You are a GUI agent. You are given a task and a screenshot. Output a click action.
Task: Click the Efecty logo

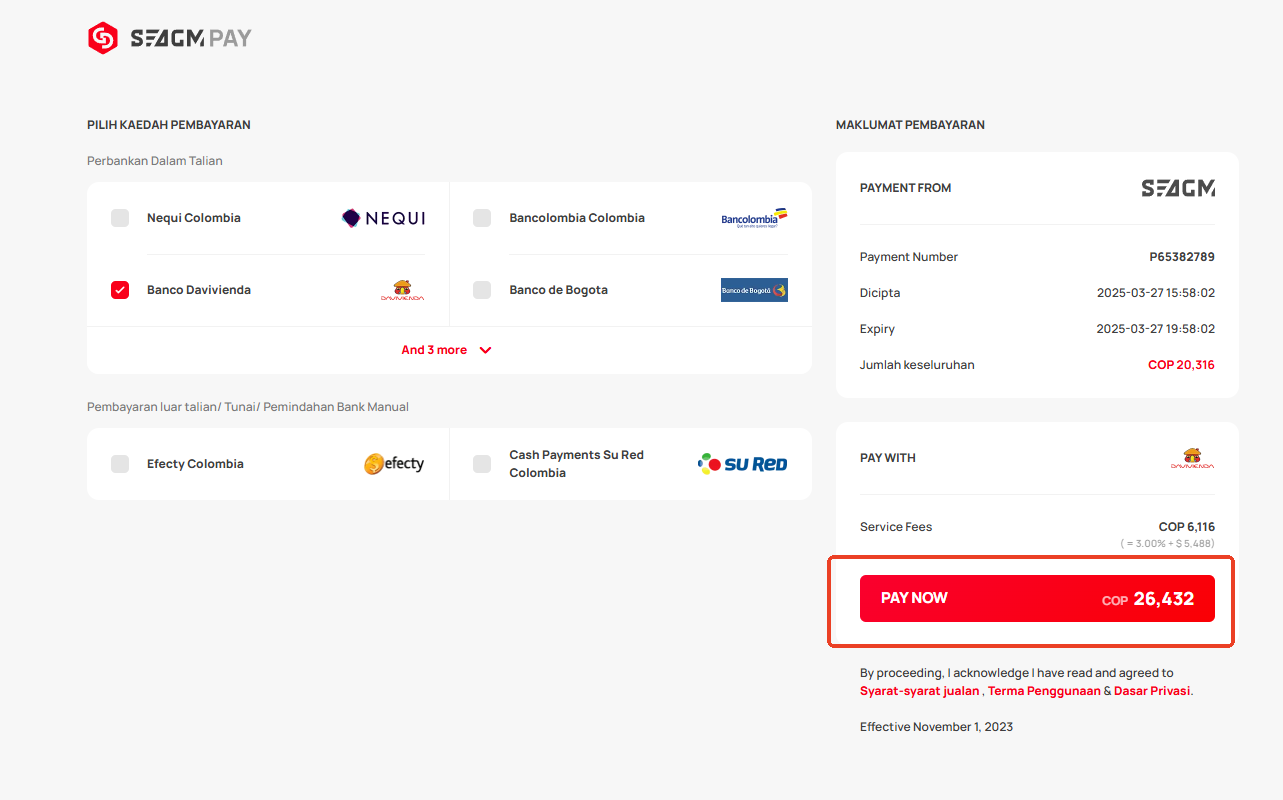(394, 464)
